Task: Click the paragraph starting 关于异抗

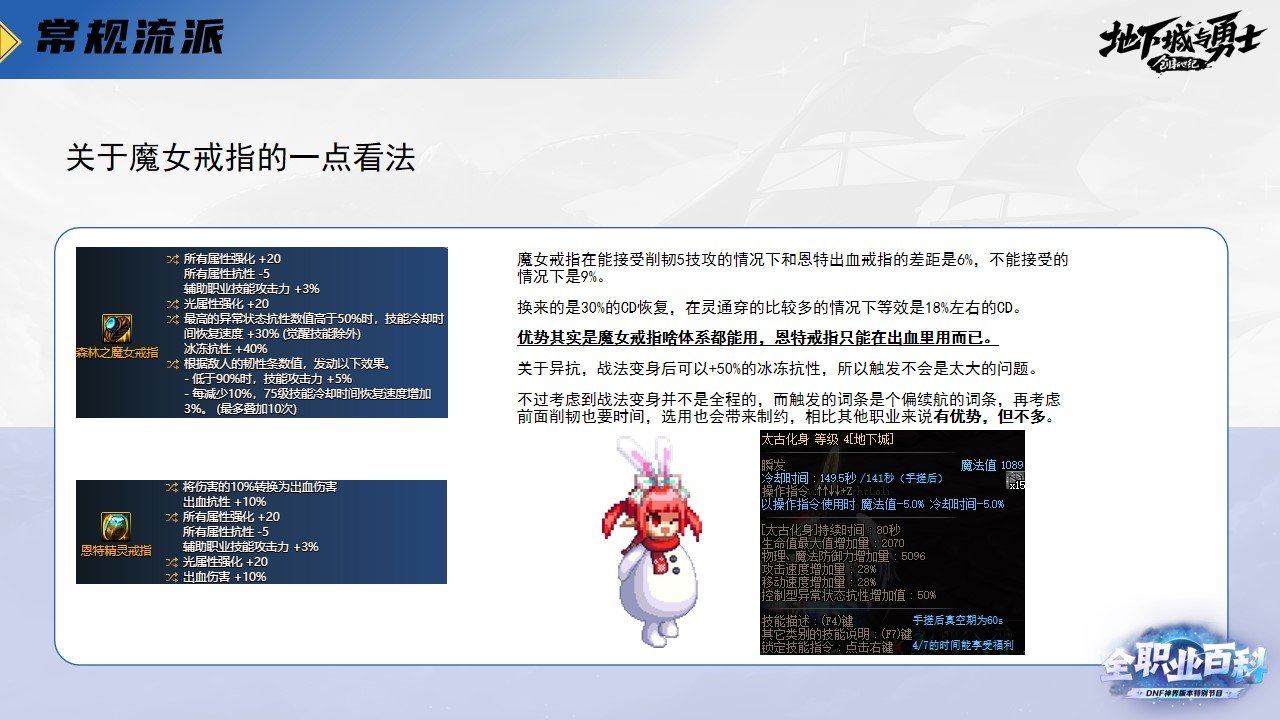Action: 779,367
